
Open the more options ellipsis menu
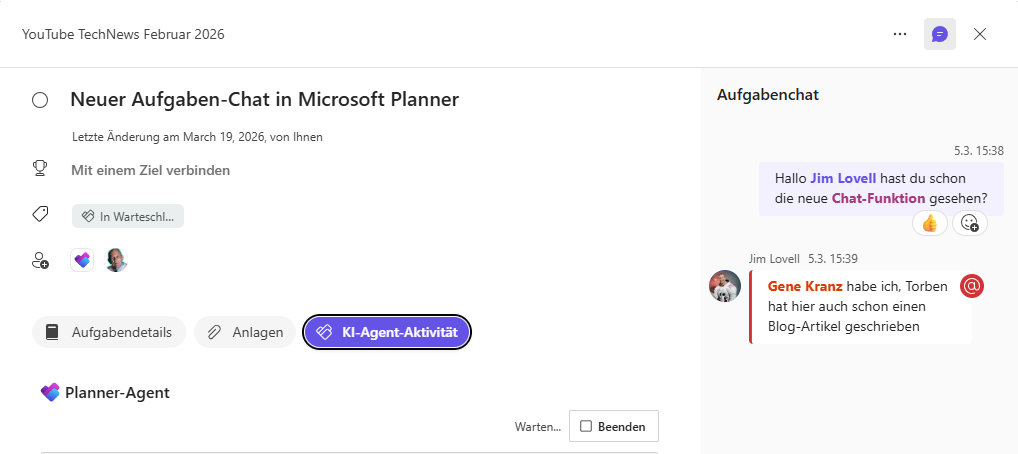click(900, 34)
